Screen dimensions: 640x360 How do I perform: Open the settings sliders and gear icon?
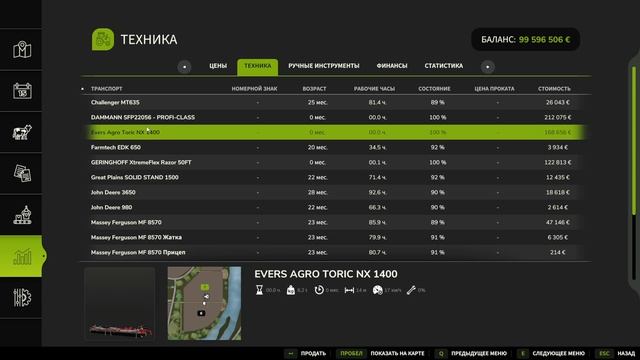(x=22, y=298)
